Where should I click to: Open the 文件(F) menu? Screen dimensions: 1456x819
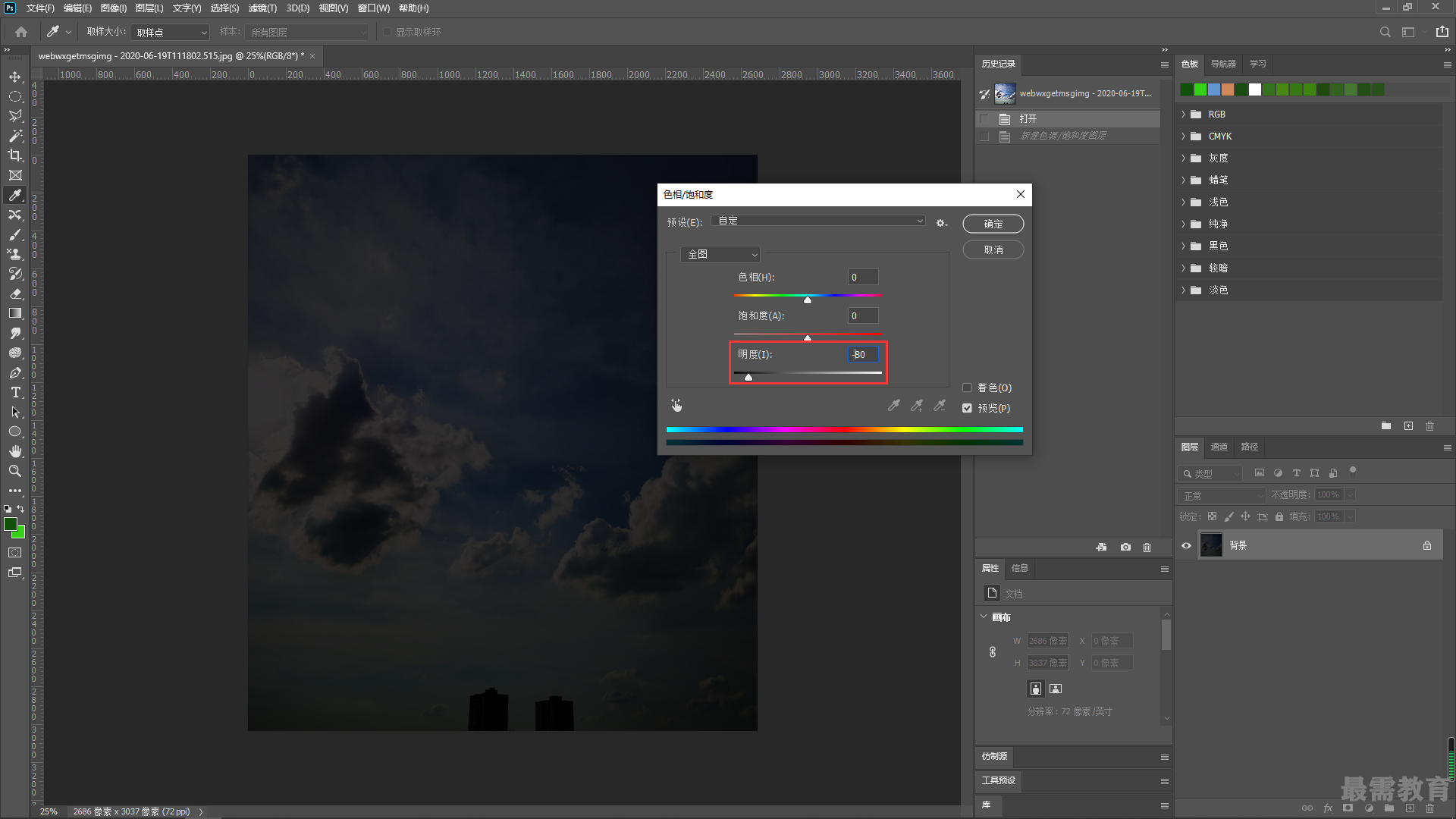40,8
